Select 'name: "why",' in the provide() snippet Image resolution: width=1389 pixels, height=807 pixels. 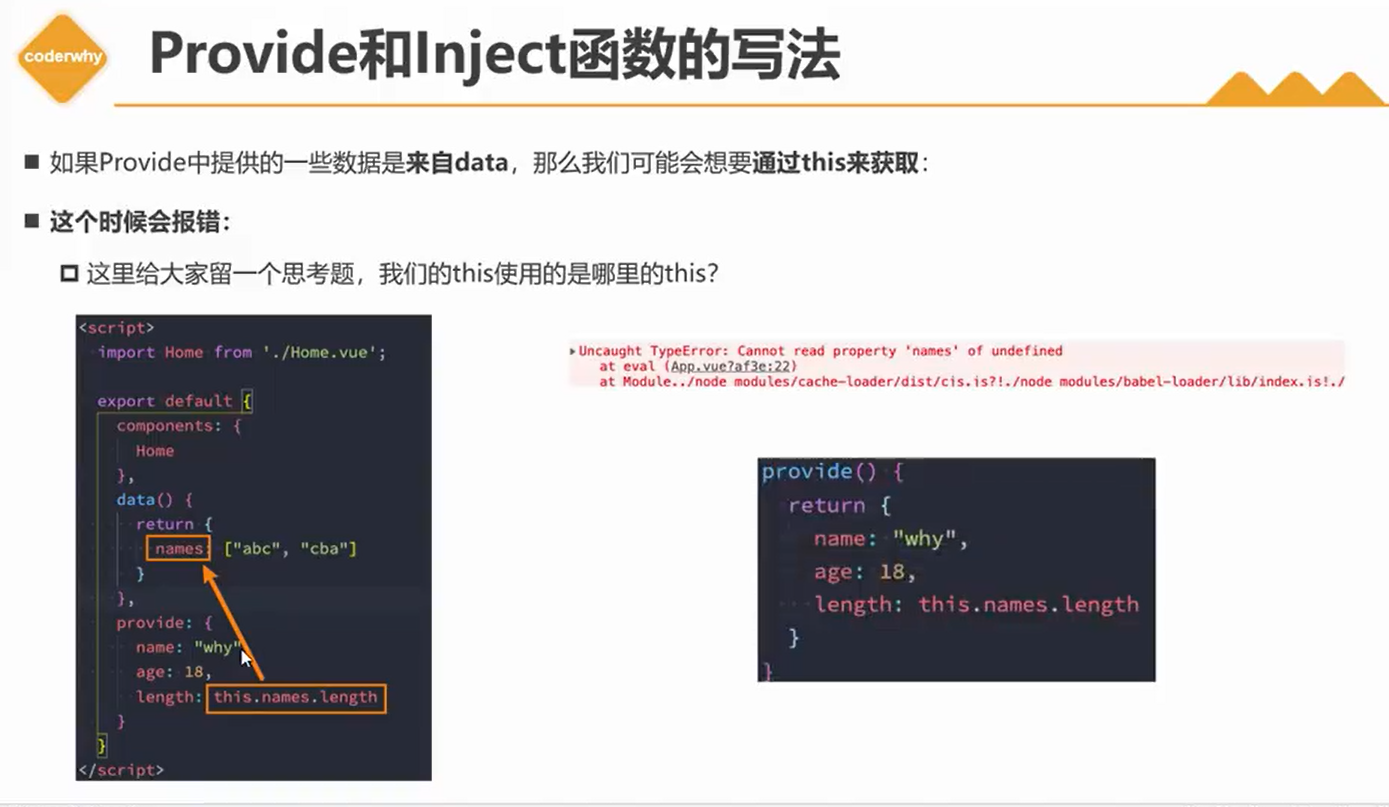[x=892, y=539]
